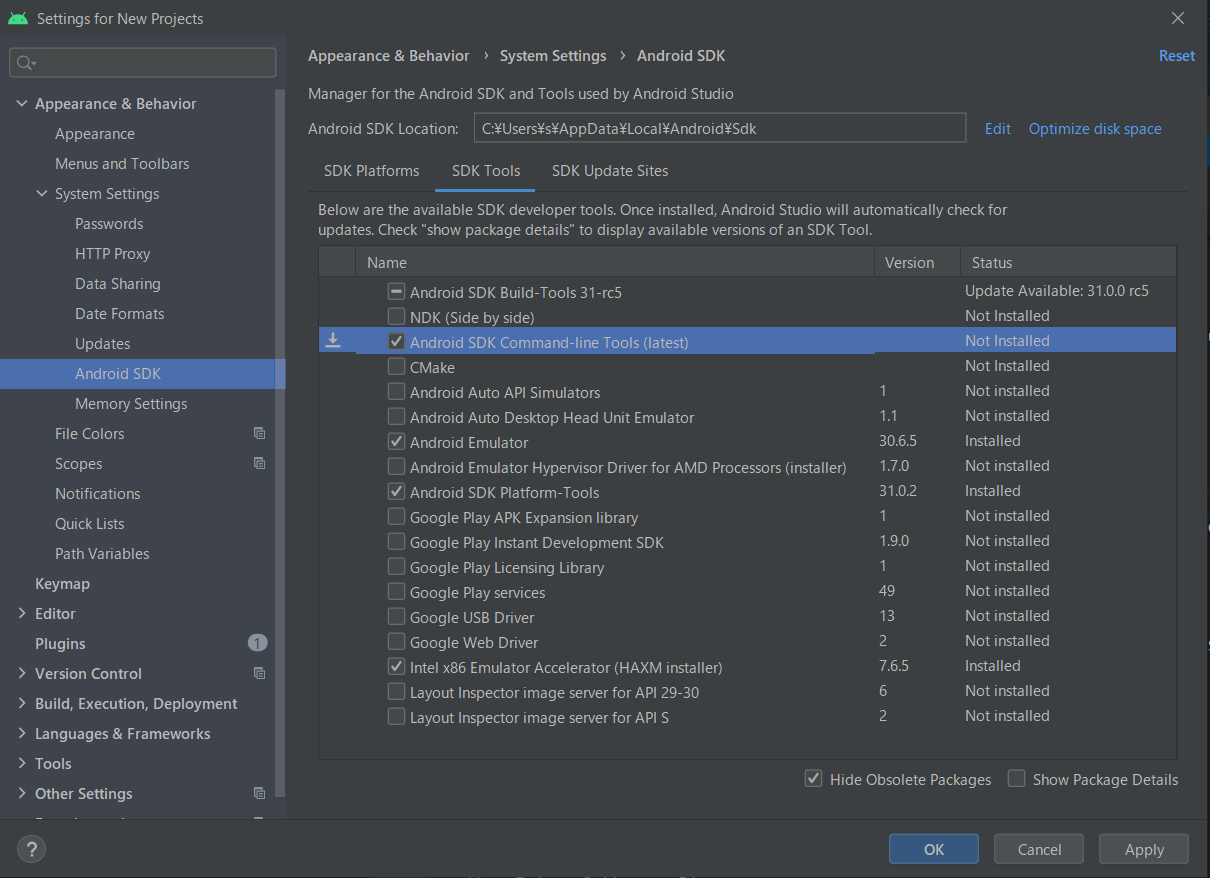Switch to the SDK Platforms tab
This screenshot has width=1210, height=878.
click(x=372, y=171)
